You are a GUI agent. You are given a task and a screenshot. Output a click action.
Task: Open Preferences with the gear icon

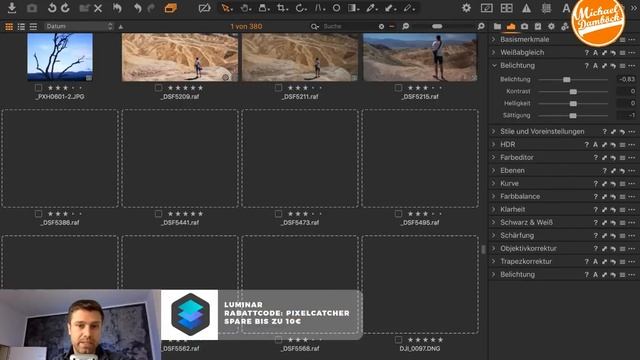(466, 8)
